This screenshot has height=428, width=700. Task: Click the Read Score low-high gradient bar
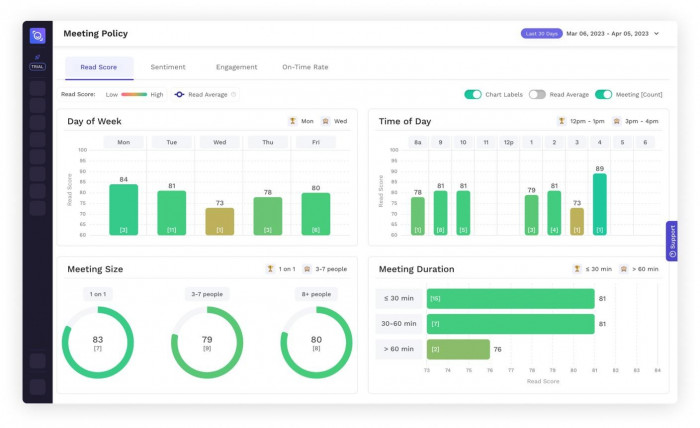click(134, 95)
